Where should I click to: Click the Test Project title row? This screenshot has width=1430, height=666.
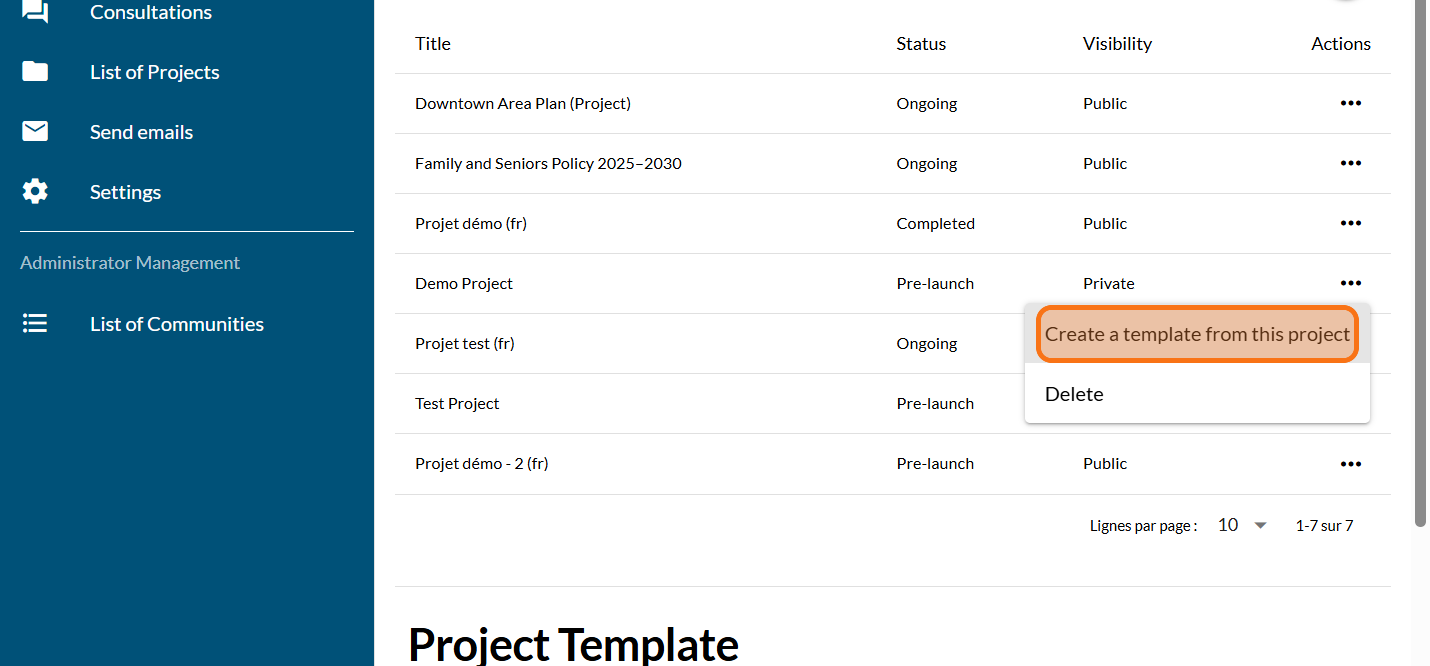coord(457,404)
